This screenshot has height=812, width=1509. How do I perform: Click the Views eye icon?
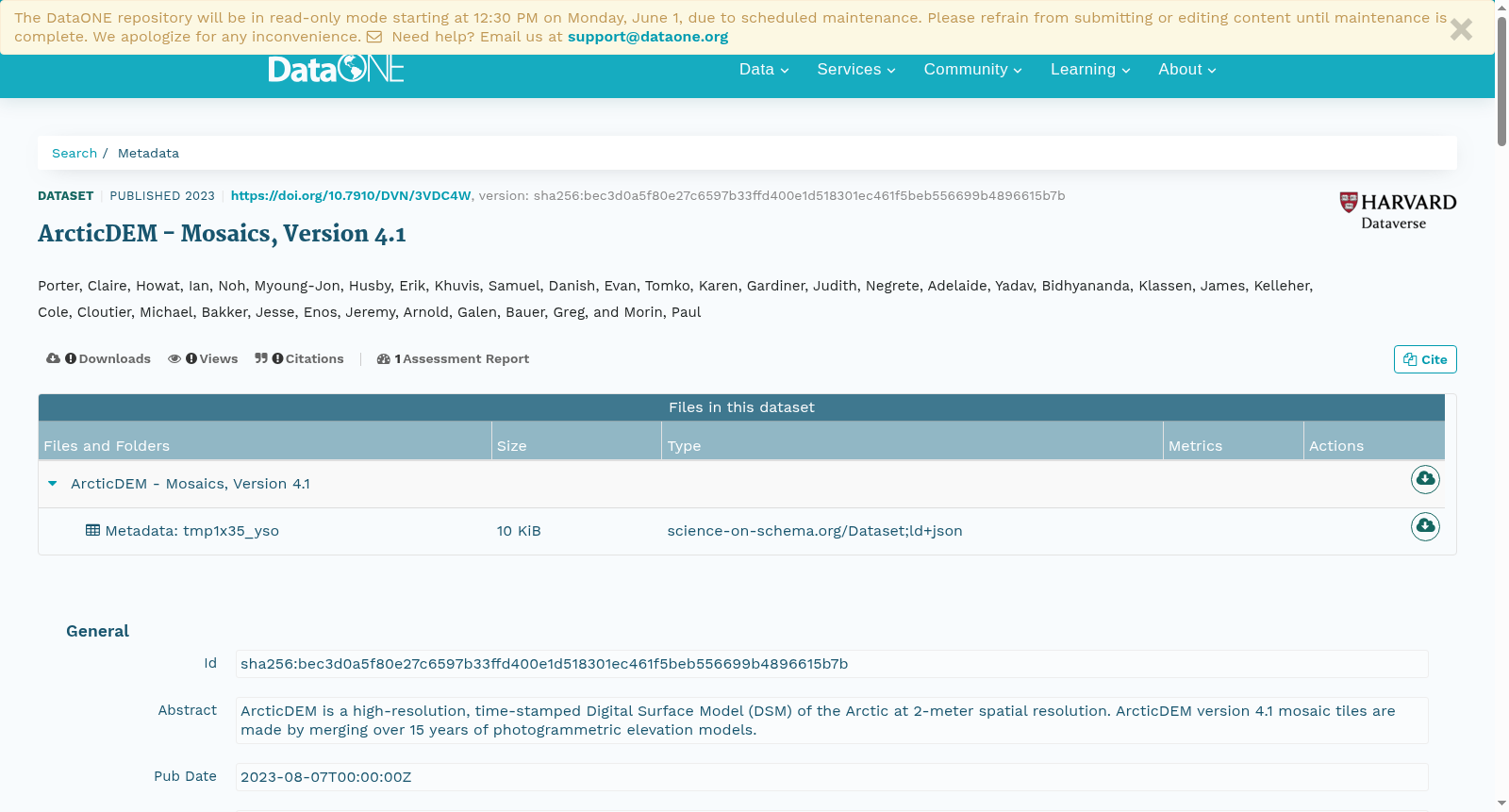(174, 358)
